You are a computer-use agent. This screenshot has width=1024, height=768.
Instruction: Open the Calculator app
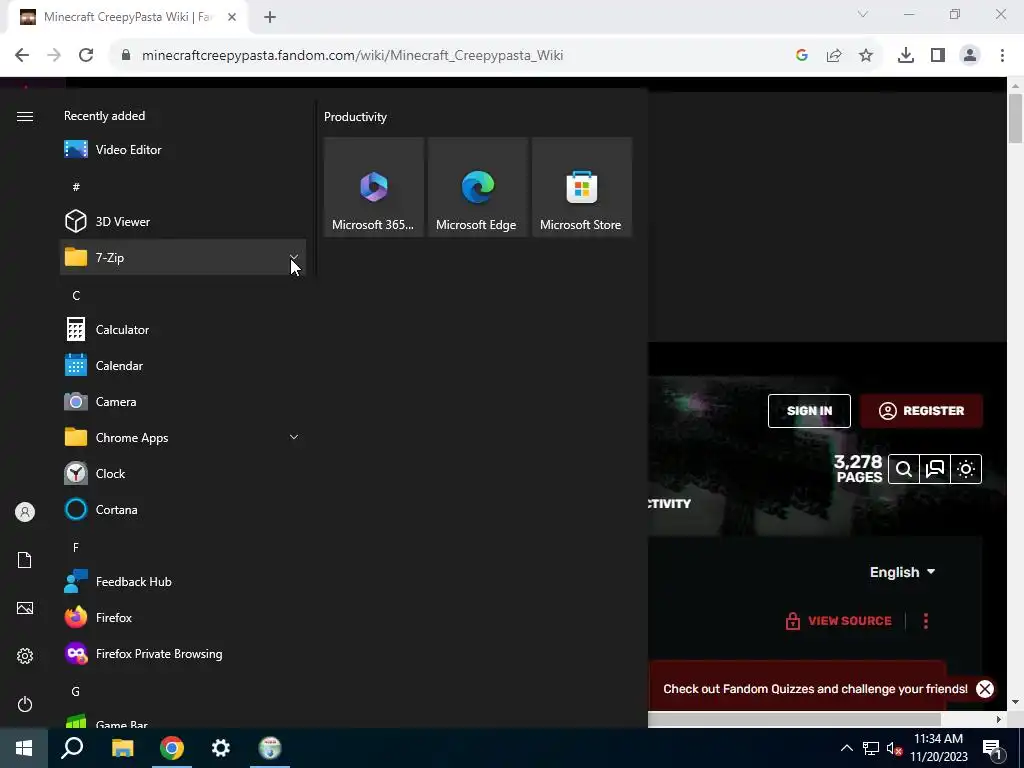pos(183,330)
